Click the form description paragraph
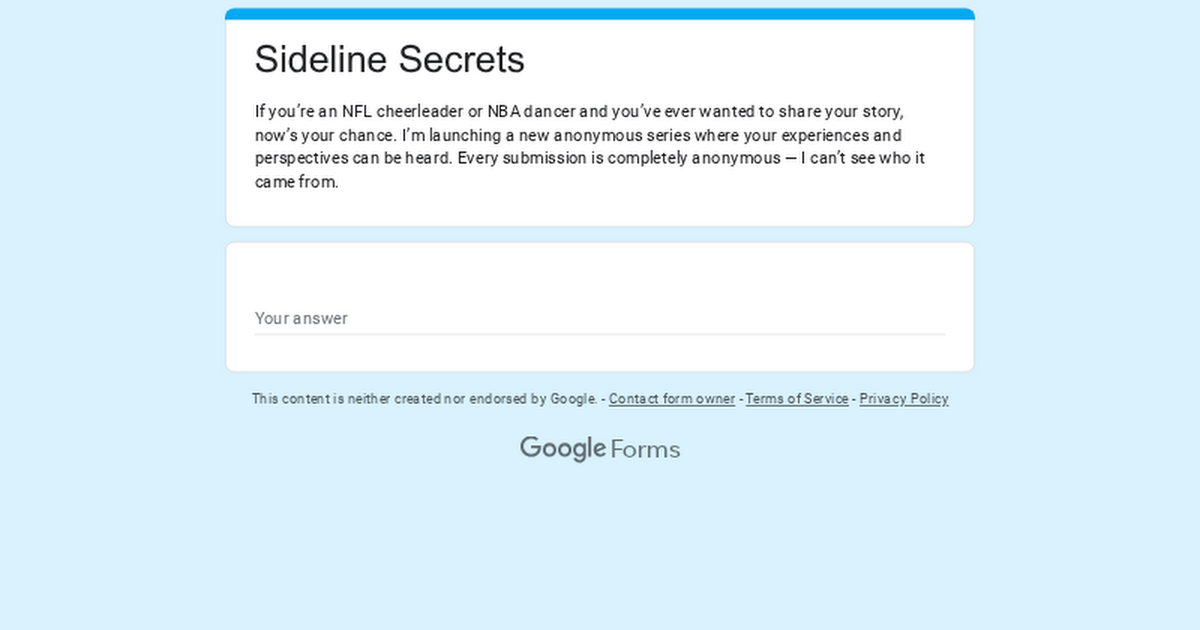Screen dimensions: 1200x630 [x=590, y=146]
